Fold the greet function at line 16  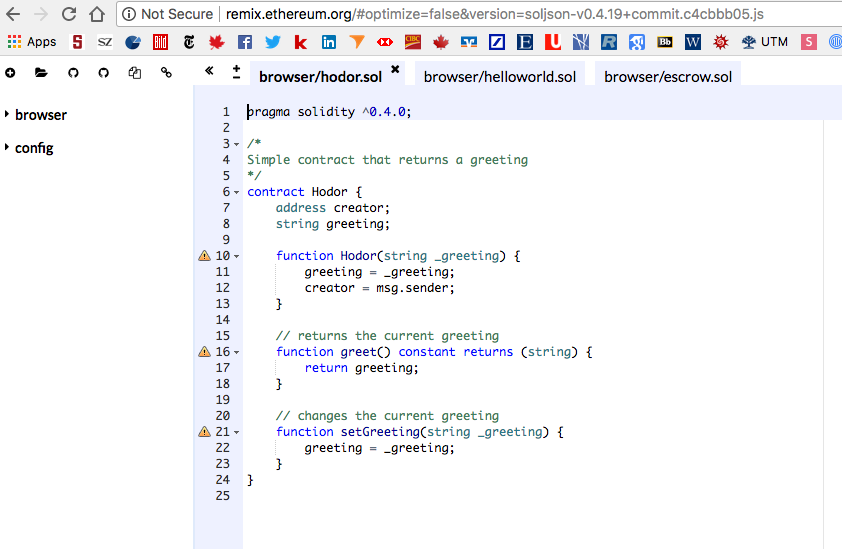pyautogui.click(x=236, y=352)
